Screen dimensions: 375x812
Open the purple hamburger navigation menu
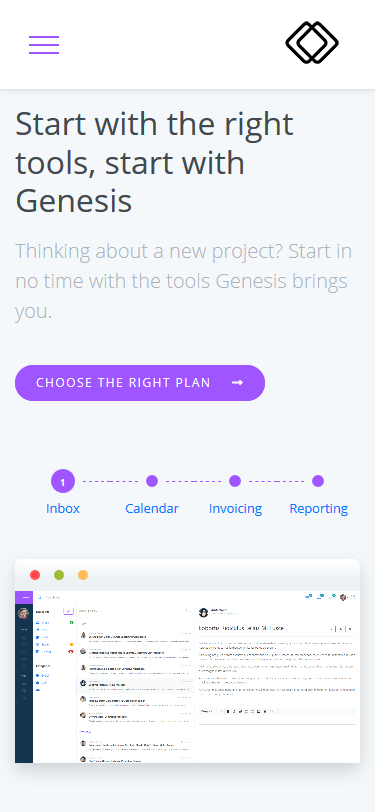pos(44,45)
